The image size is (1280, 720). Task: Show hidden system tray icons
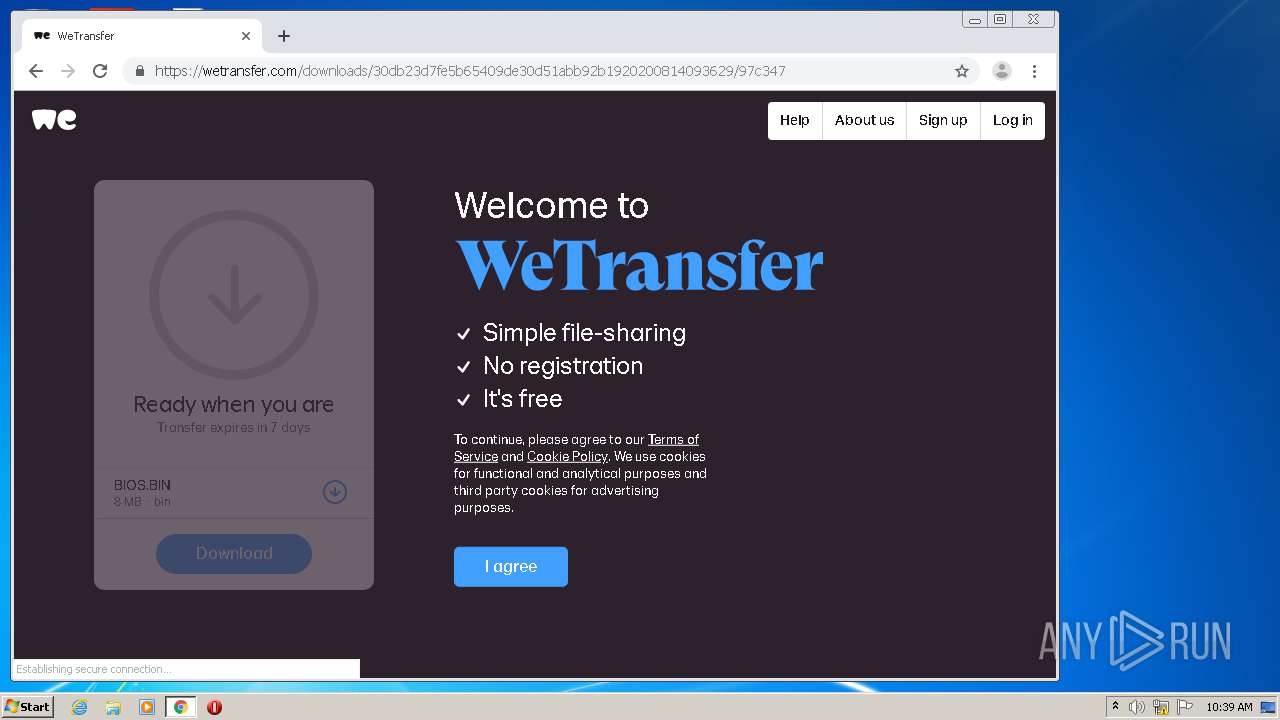pos(1115,707)
